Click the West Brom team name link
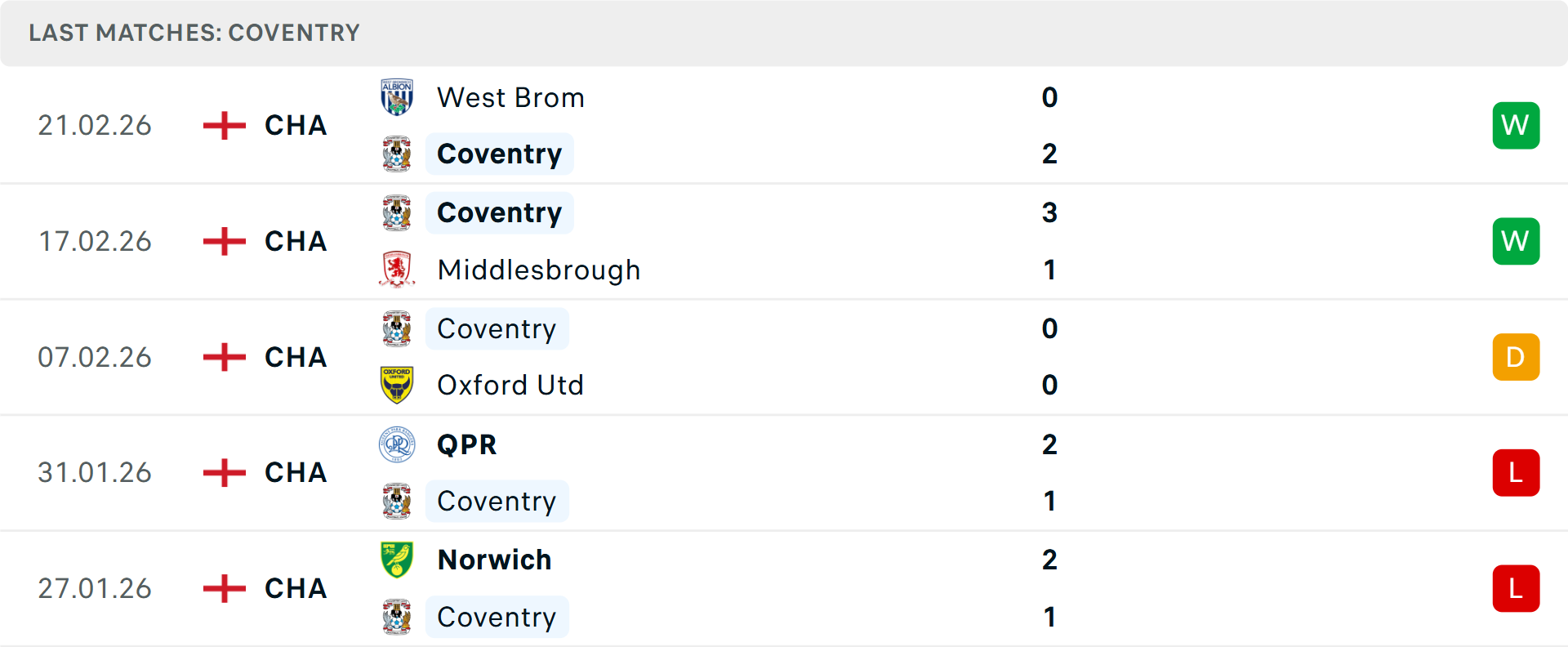 (x=510, y=96)
